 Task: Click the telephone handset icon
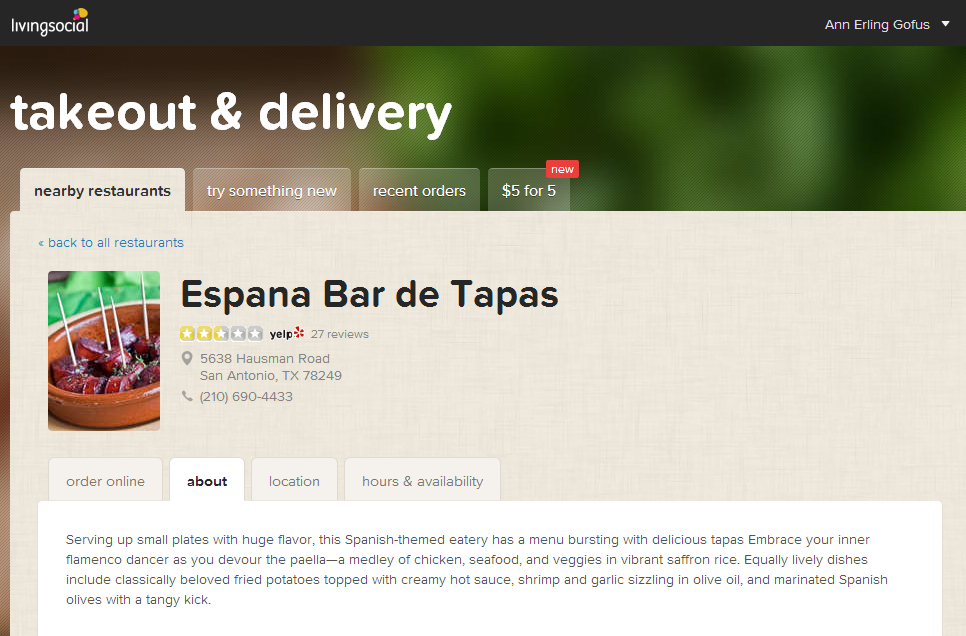click(x=187, y=396)
